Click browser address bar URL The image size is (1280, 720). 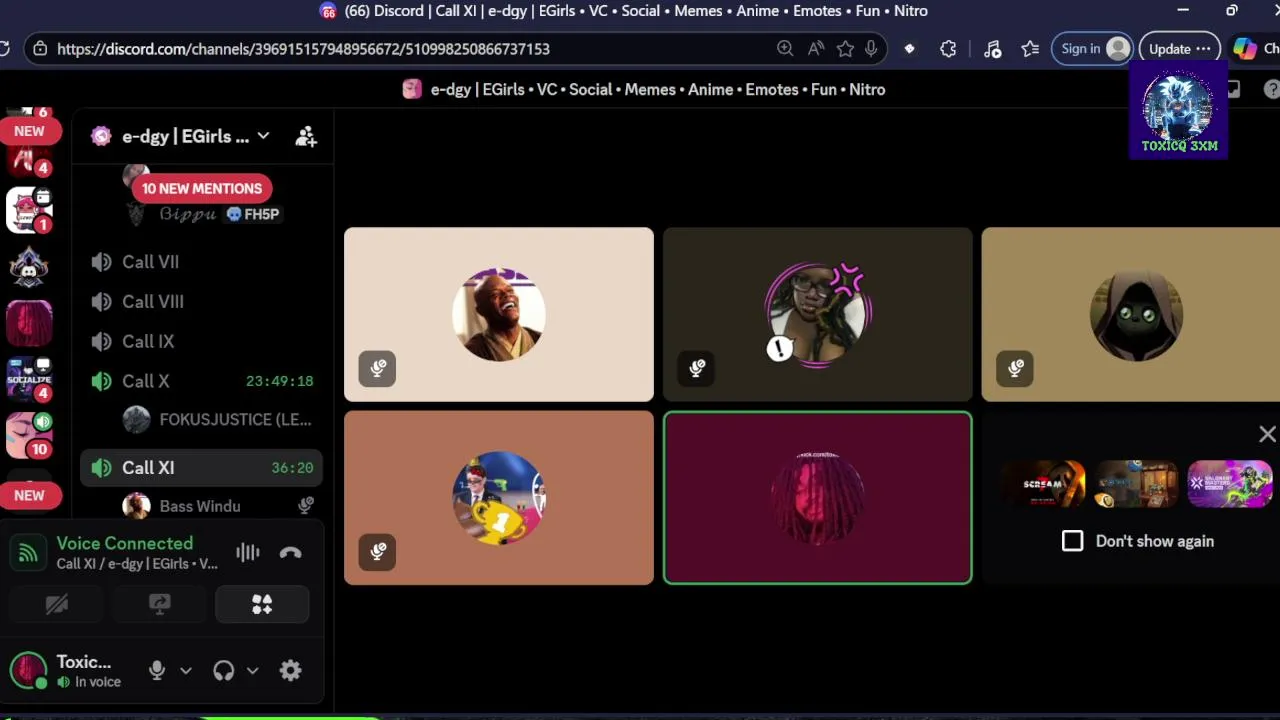click(303, 49)
